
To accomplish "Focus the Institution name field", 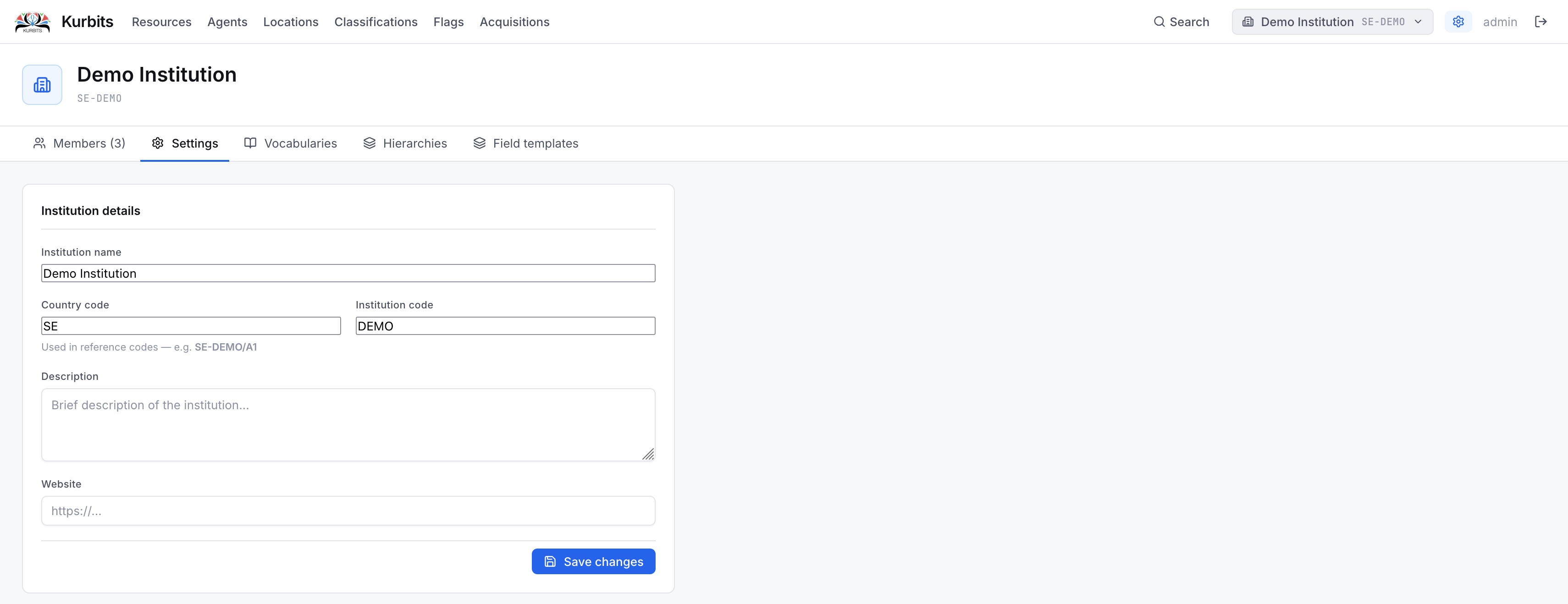I will pos(348,273).
